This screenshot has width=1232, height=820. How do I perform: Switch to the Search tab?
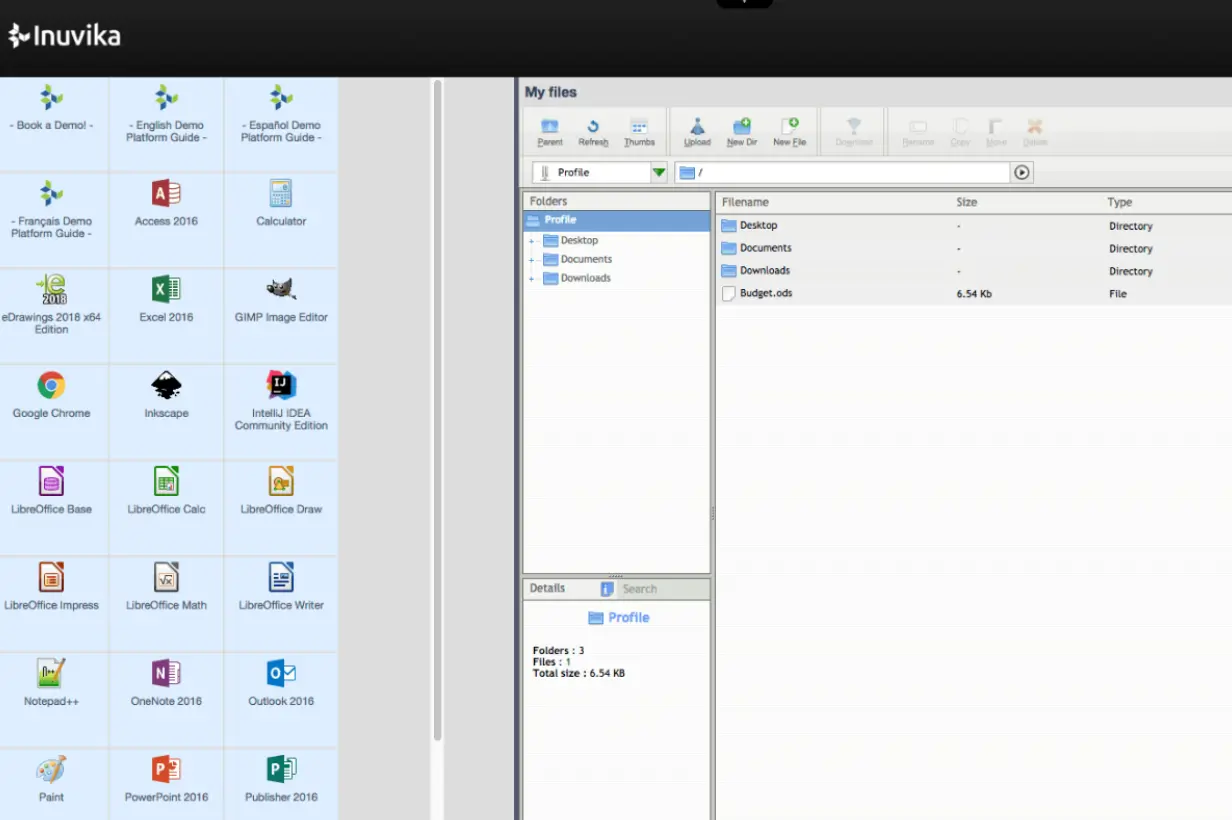639,589
